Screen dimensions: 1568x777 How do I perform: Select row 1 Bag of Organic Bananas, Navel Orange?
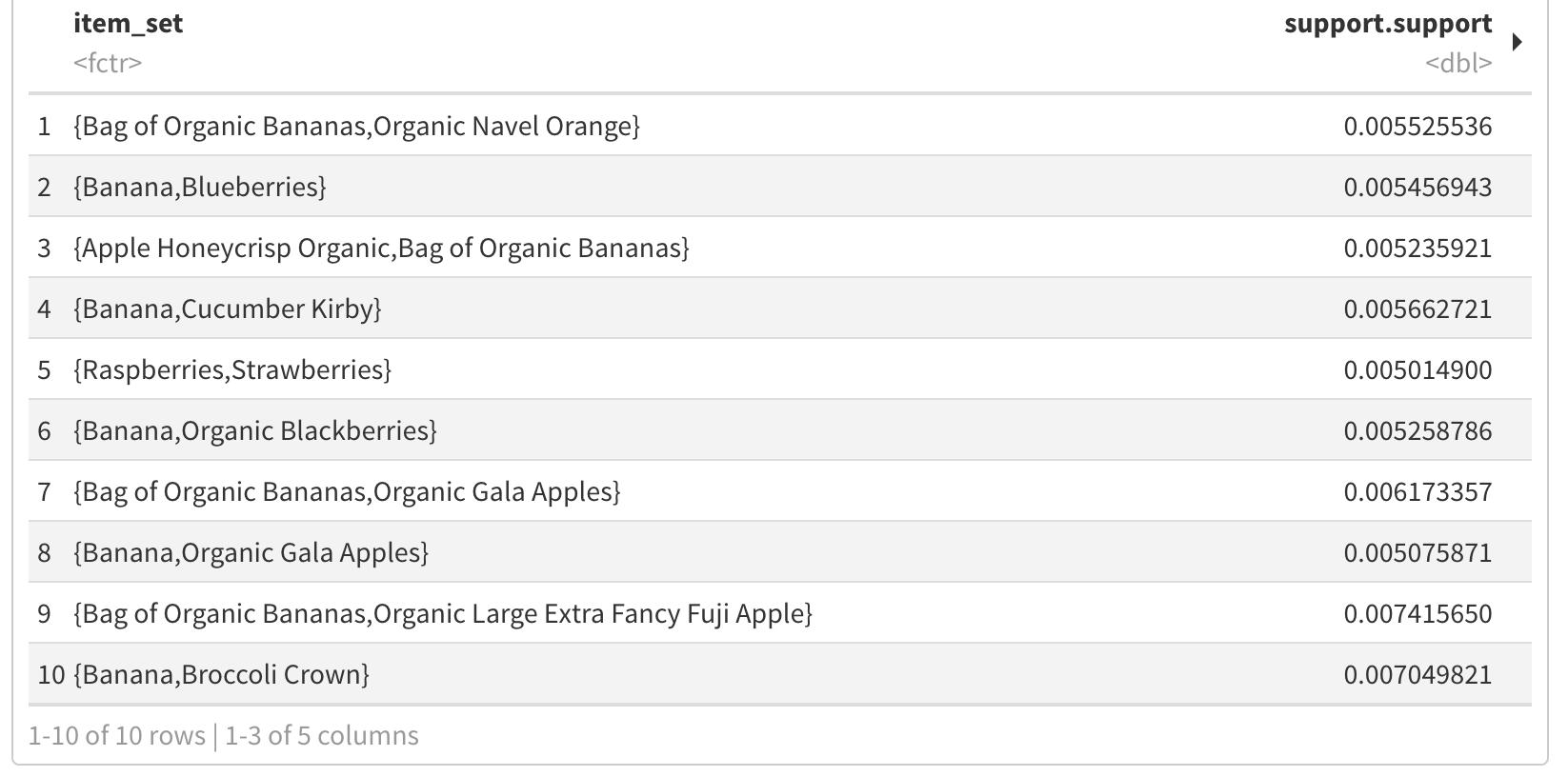coord(780,126)
